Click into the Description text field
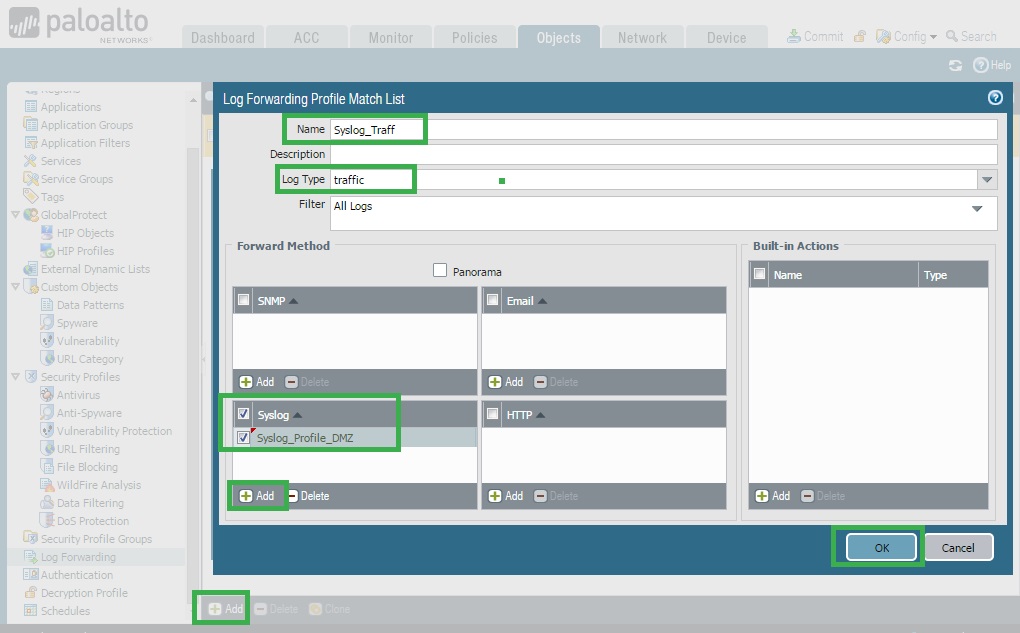 point(663,154)
